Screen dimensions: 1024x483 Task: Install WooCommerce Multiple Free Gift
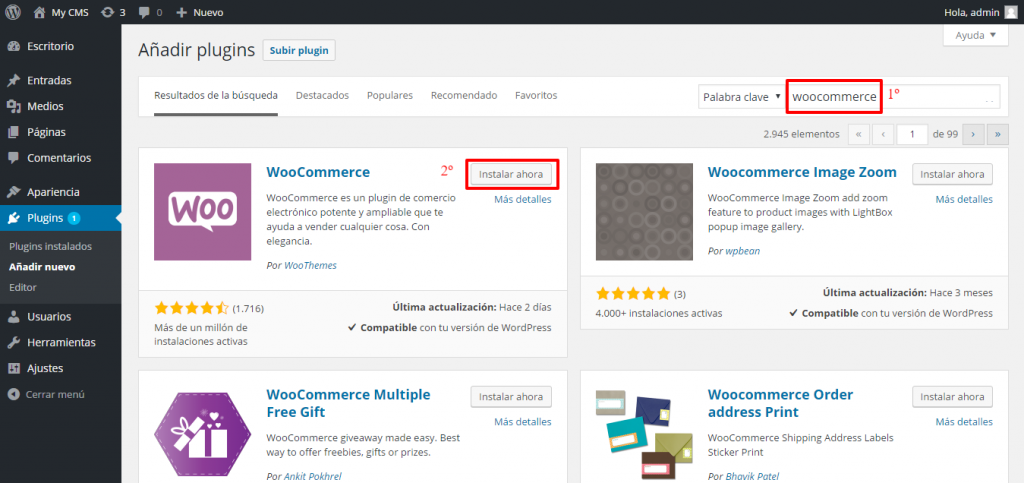point(511,396)
